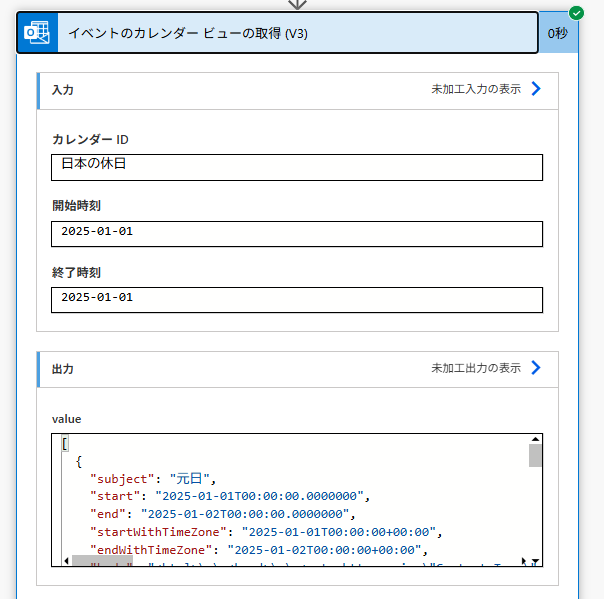This screenshot has height=599, width=604.
Task: Click the "endWithTimeZone" JSON line
Action: [x=258, y=550]
